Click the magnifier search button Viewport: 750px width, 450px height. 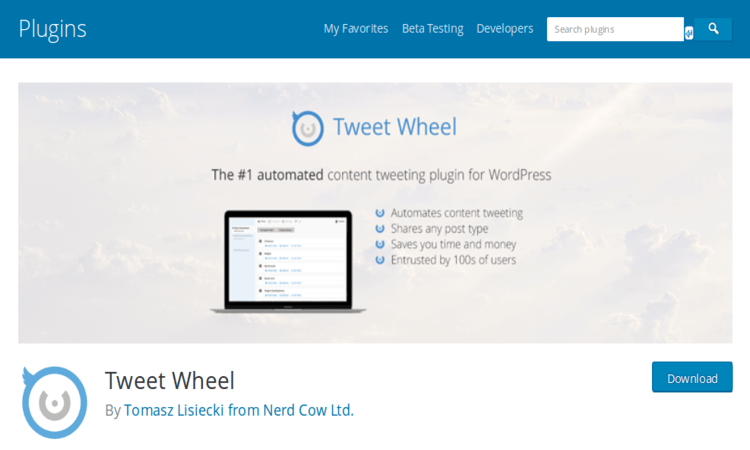click(713, 29)
